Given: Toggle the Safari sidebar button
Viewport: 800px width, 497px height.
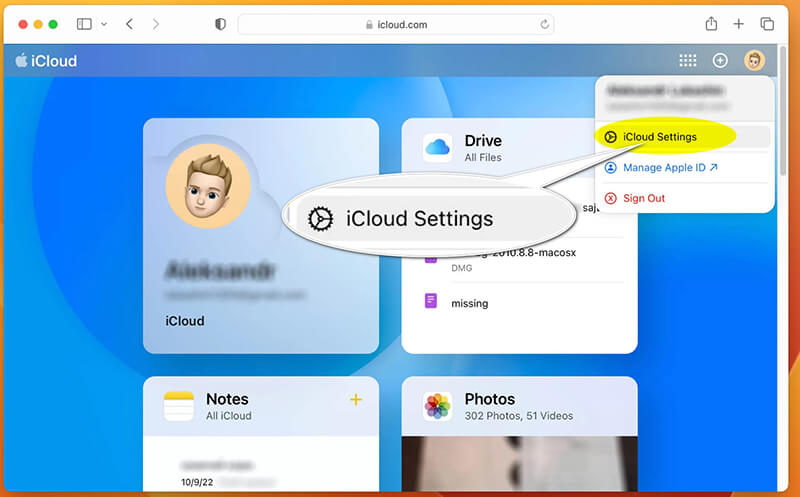Looking at the screenshot, I should pyautogui.click(x=84, y=24).
